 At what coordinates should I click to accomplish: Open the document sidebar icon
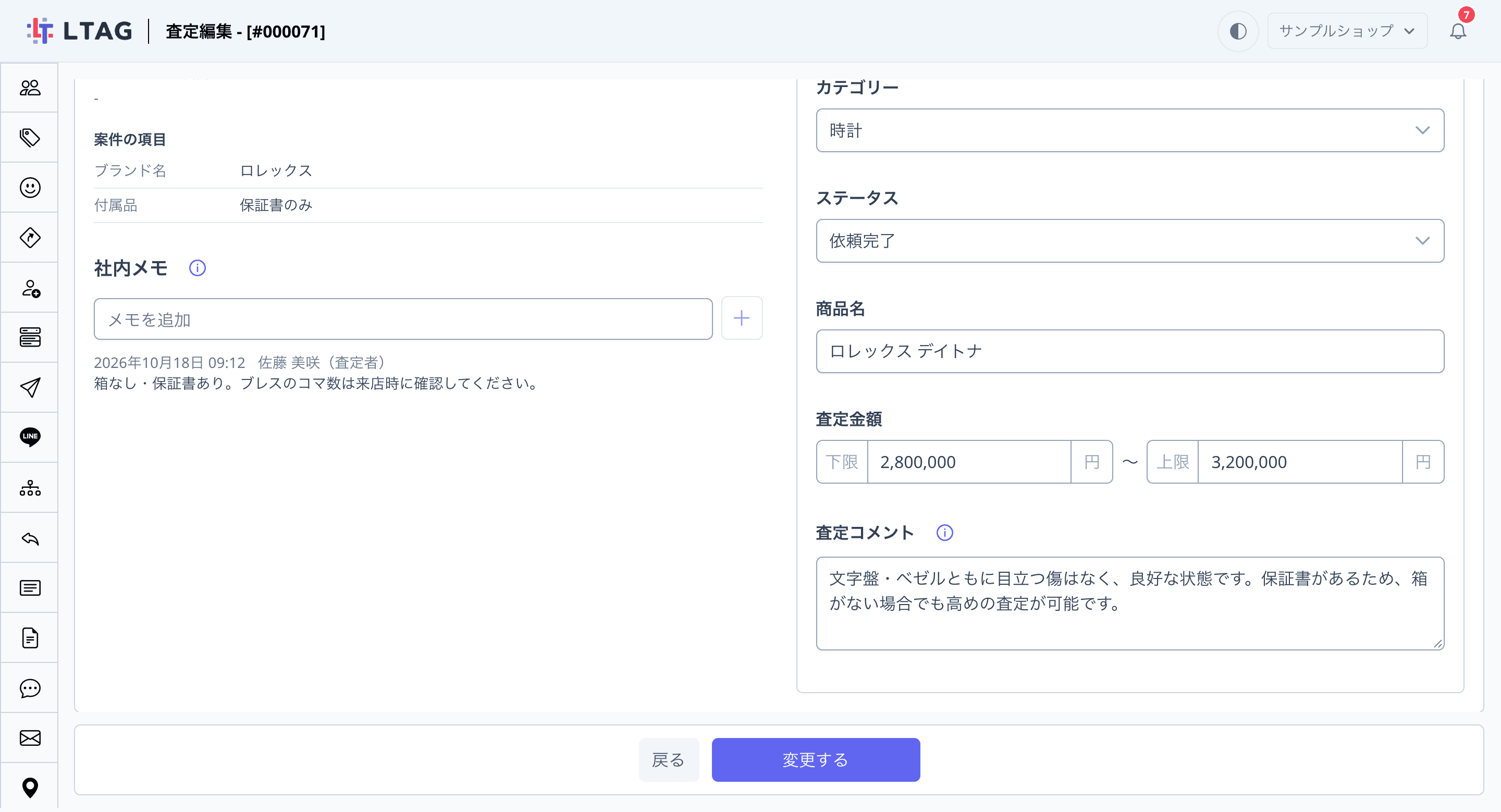[x=30, y=638]
